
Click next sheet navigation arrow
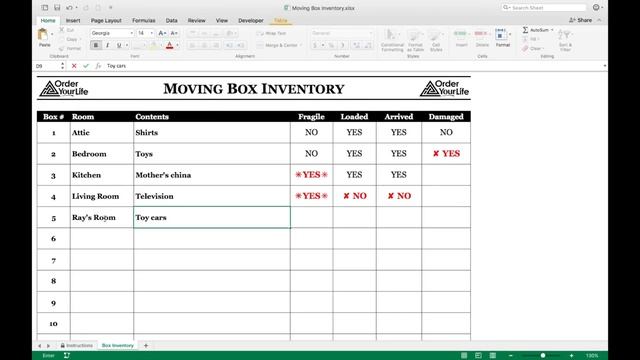(x=48, y=346)
